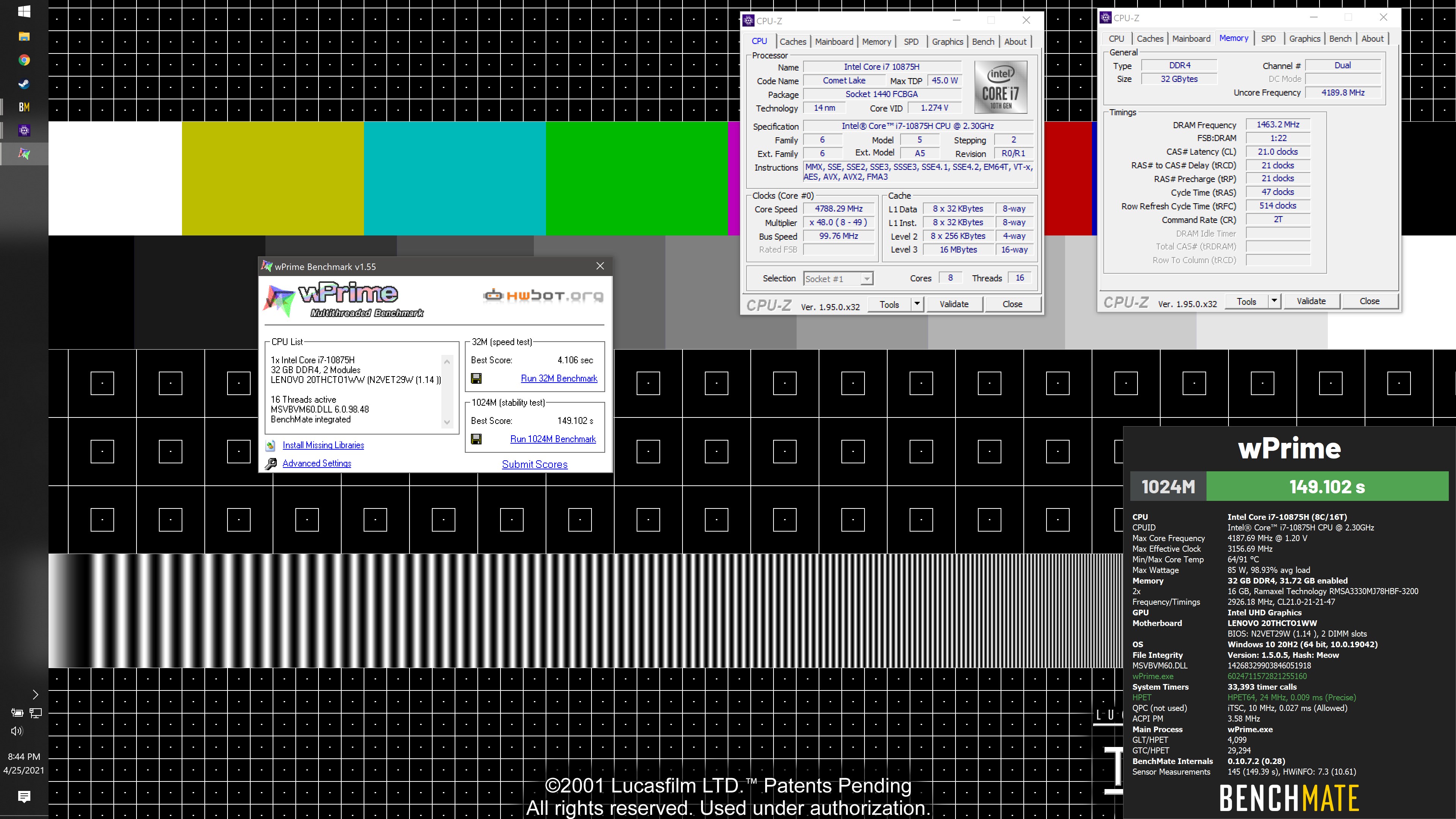Click the Intel Core i7 badge in CPU-Z
The image size is (1456, 819).
(1001, 88)
